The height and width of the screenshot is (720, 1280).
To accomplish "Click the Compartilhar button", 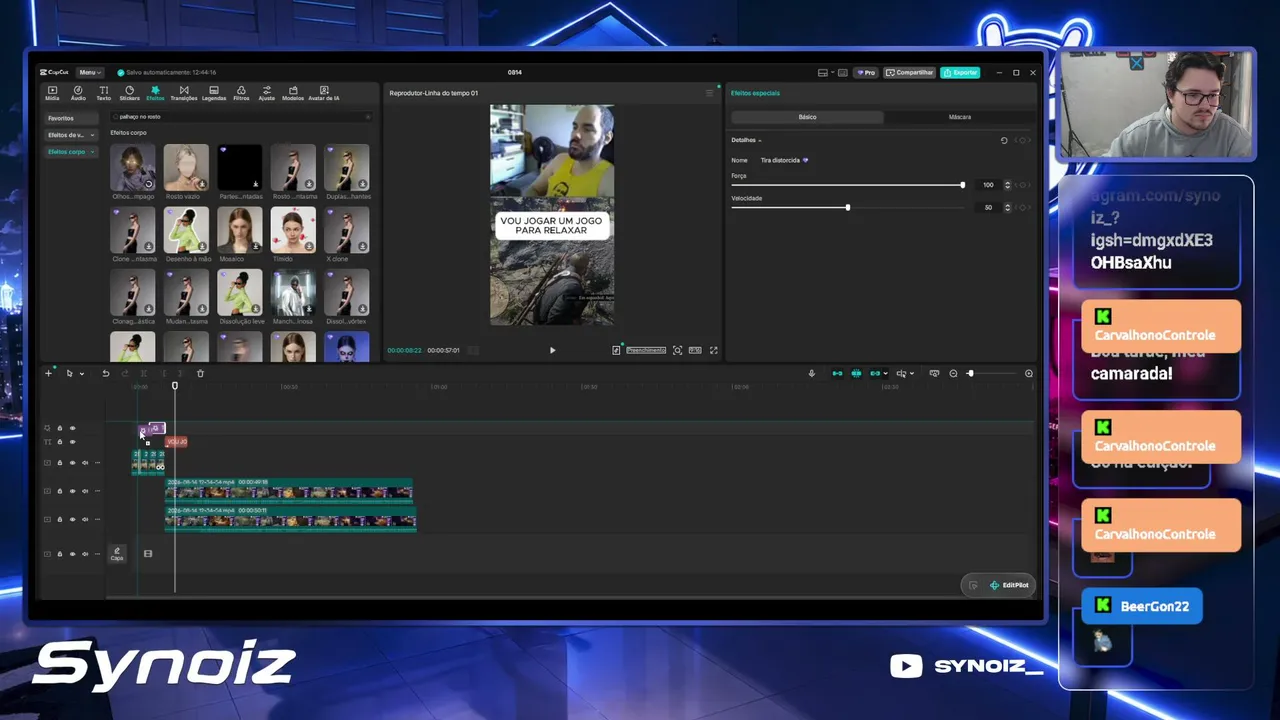I will [910, 72].
